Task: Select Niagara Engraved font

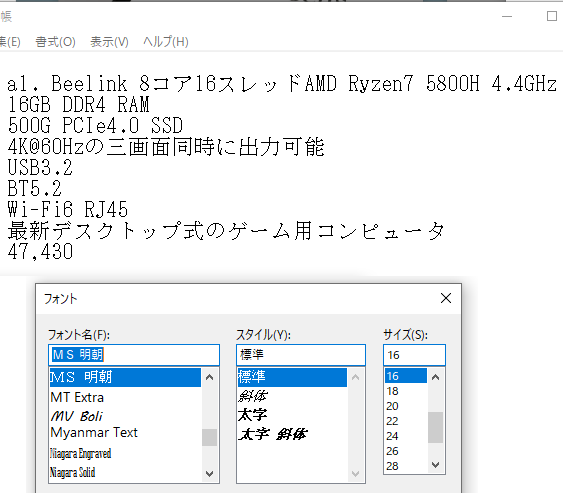Action: (125, 454)
